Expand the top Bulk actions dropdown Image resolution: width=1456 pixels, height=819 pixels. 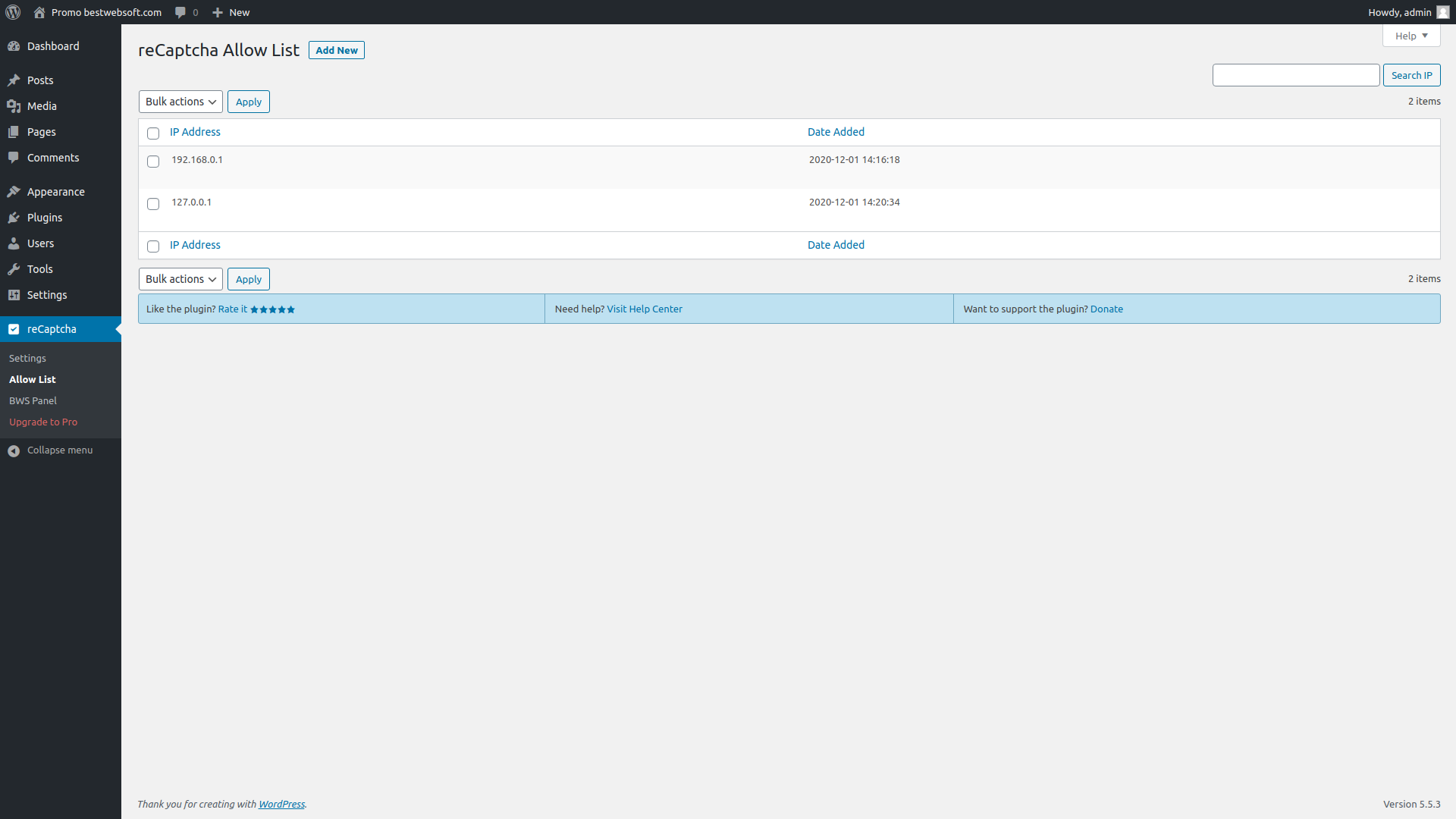[180, 101]
